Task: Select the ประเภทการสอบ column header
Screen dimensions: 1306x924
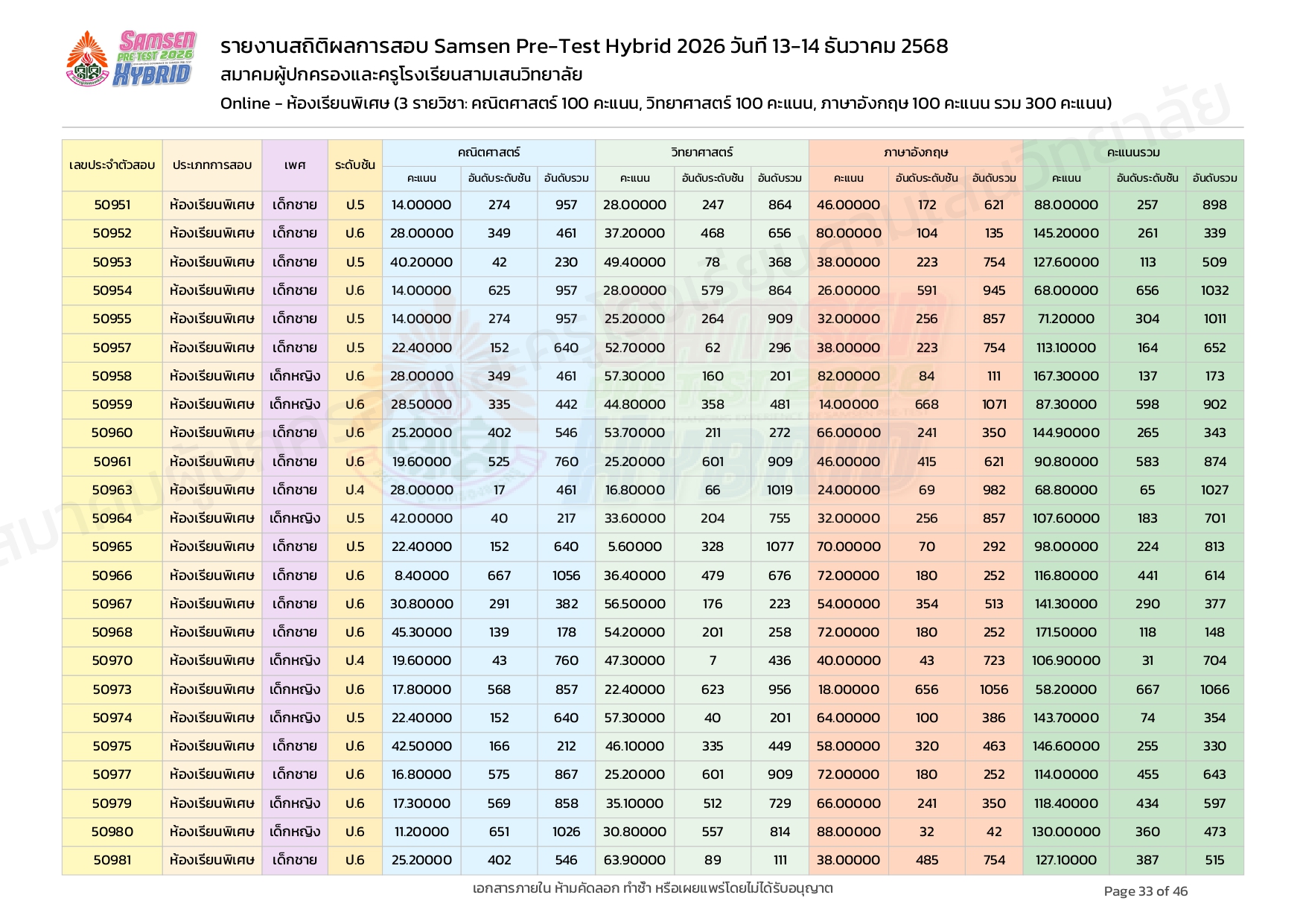Action: [211, 165]
